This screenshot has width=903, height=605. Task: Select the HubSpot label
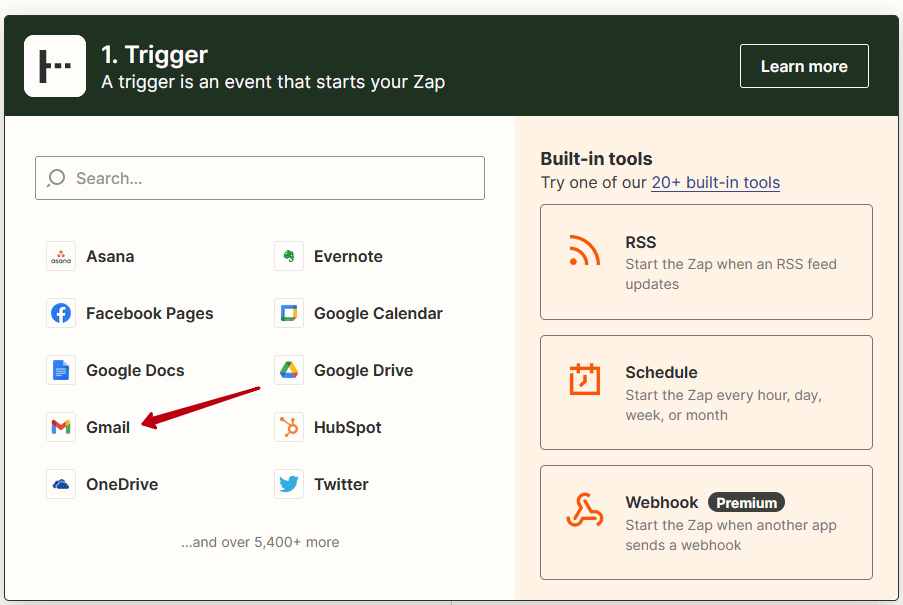(x=347, y=427)
